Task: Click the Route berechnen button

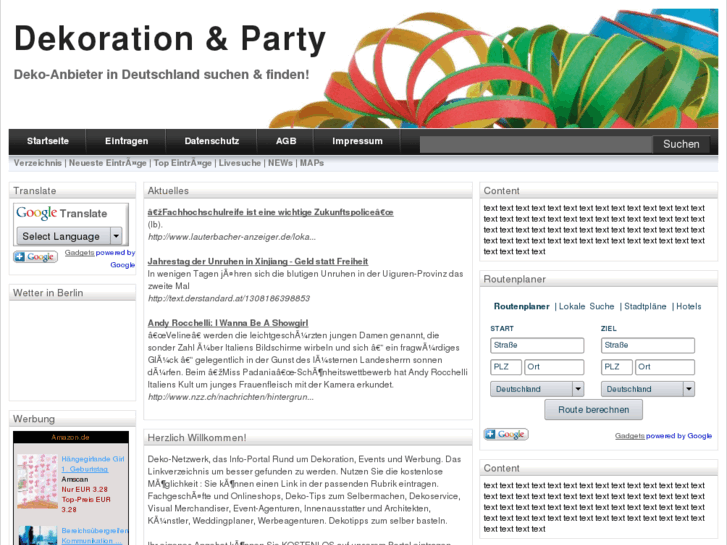Action: tap(593, 410)
